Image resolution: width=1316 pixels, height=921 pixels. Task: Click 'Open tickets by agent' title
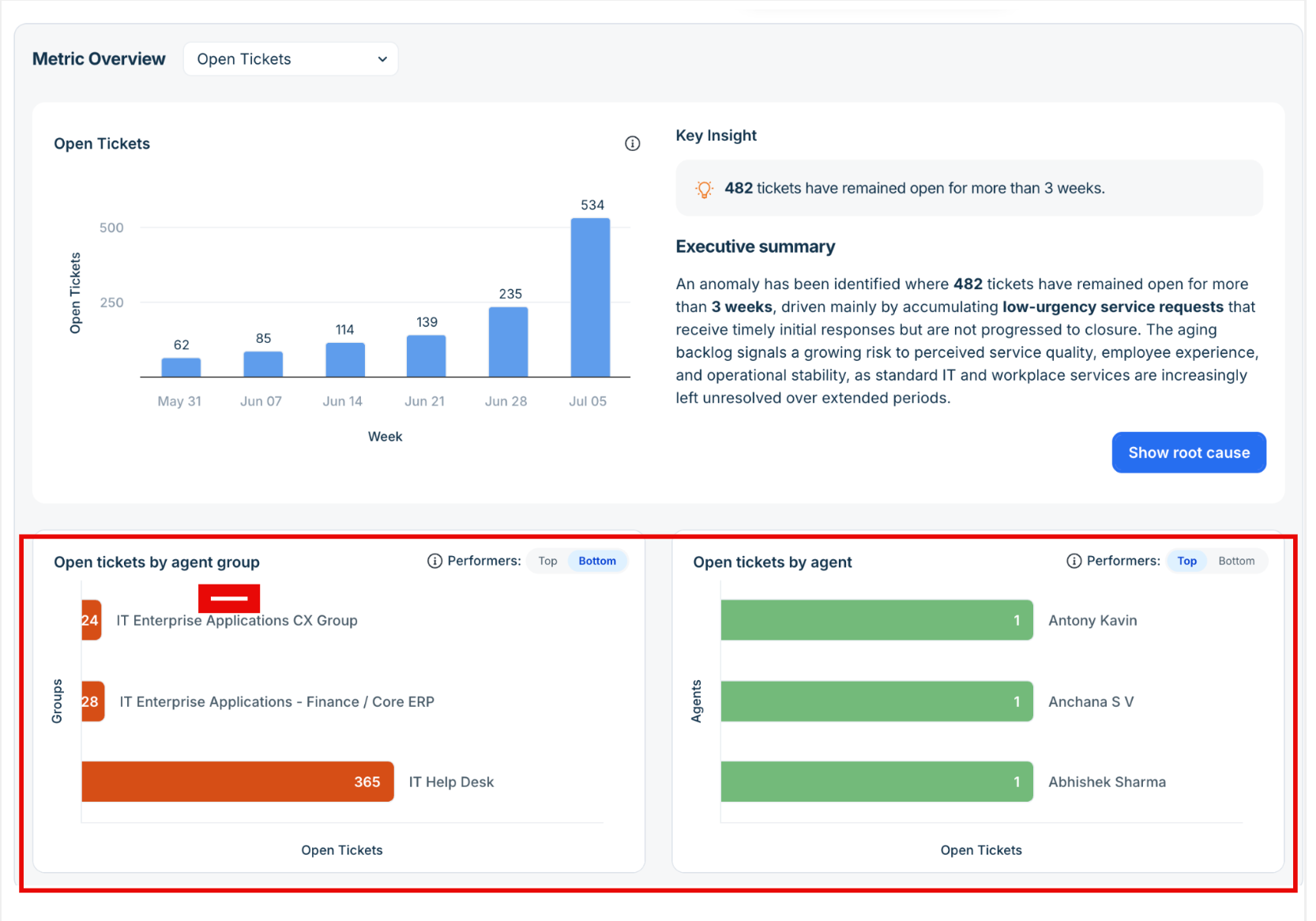773,562
